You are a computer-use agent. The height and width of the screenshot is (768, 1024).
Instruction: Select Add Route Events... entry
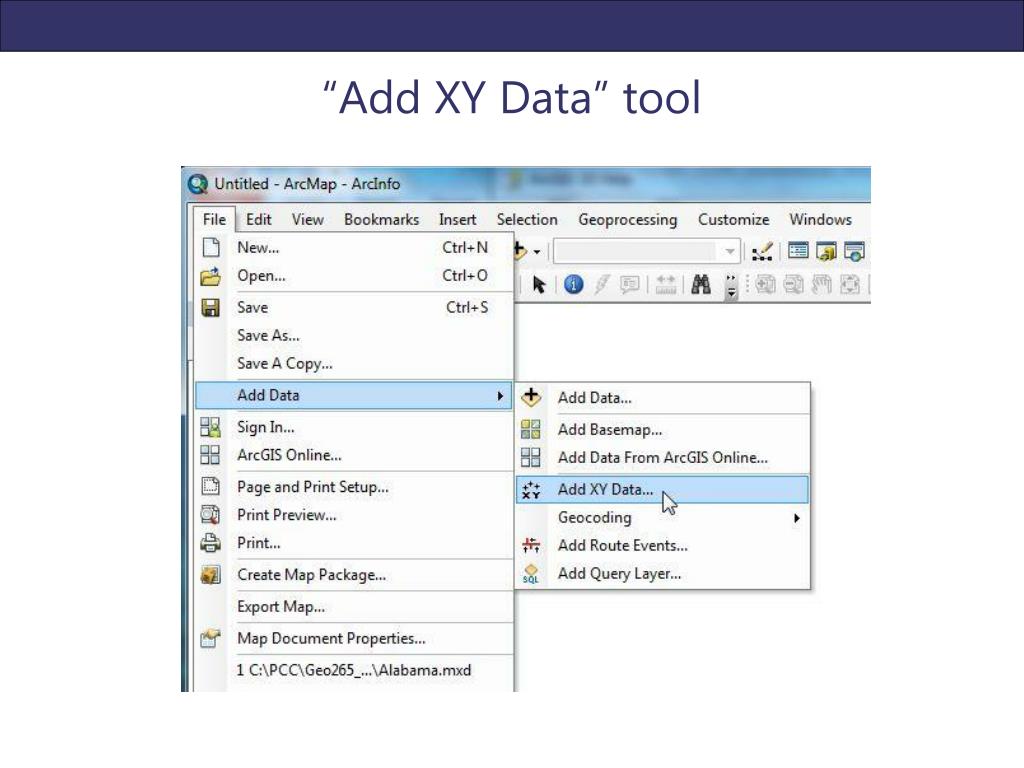pyautogui.click(x=662, y=545)
